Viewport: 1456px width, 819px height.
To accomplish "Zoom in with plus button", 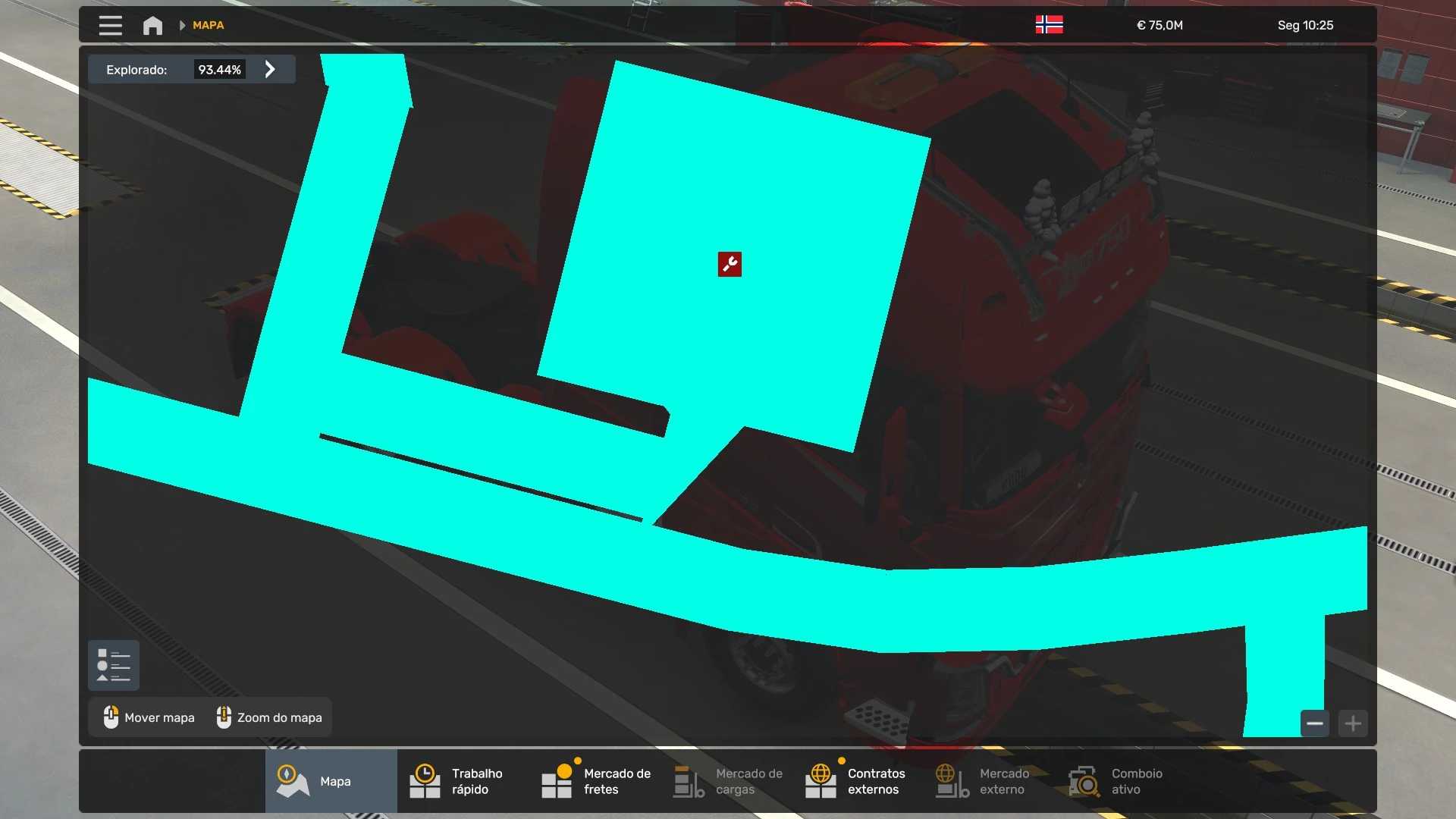I will coord(1353,723).
